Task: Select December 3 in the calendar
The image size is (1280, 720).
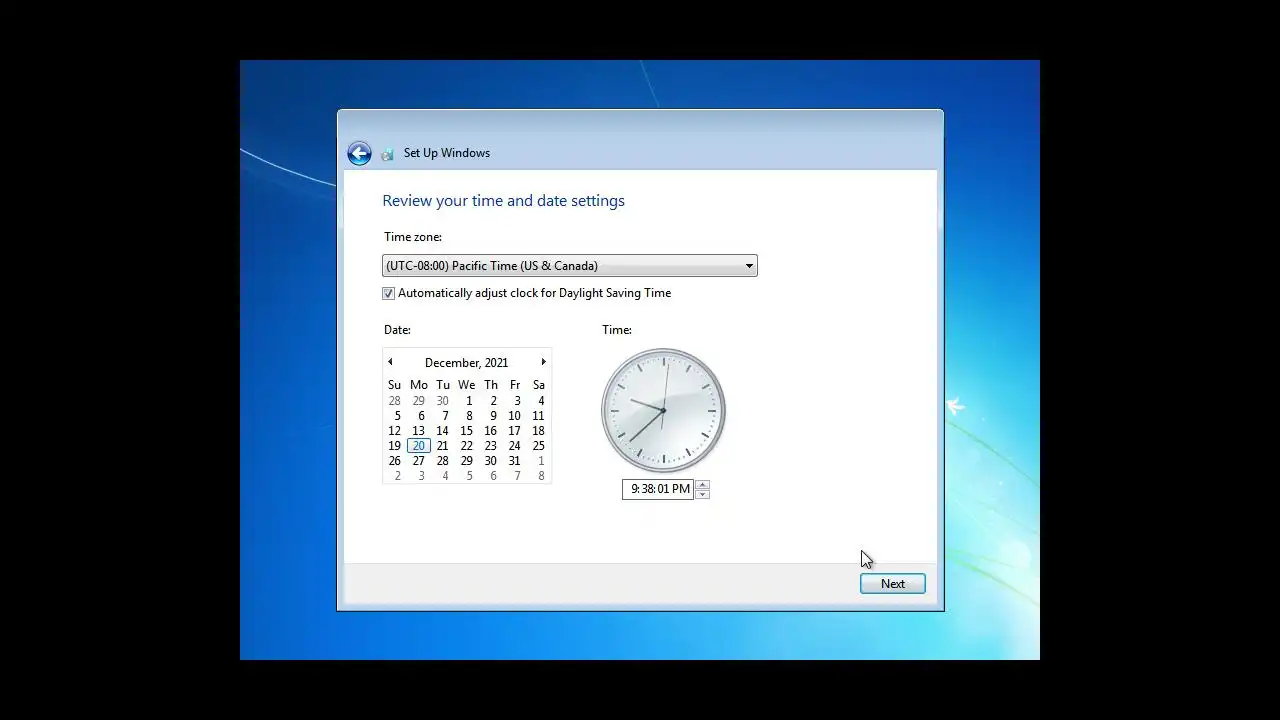Action: 516,401
